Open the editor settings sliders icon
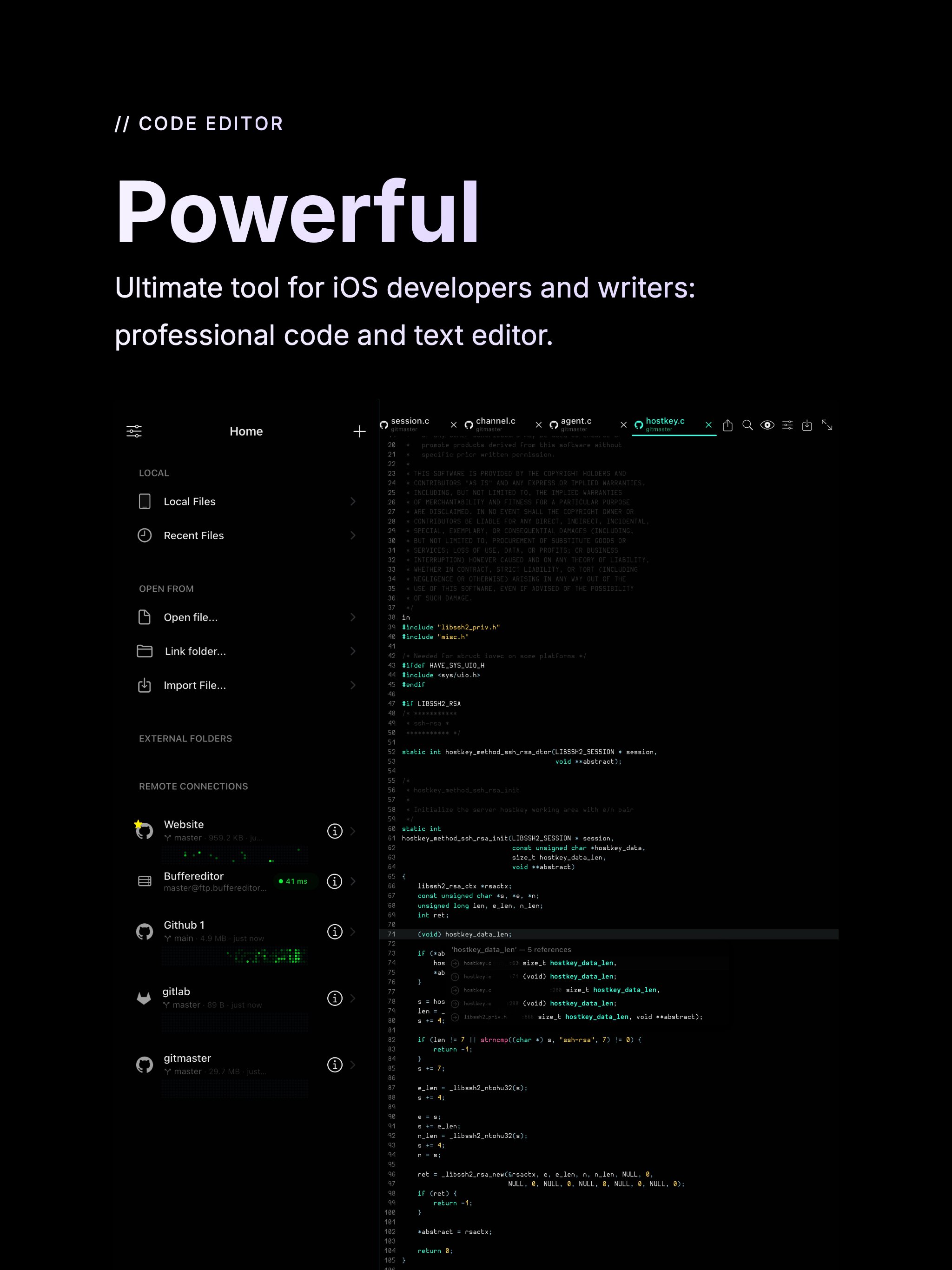 788,425
